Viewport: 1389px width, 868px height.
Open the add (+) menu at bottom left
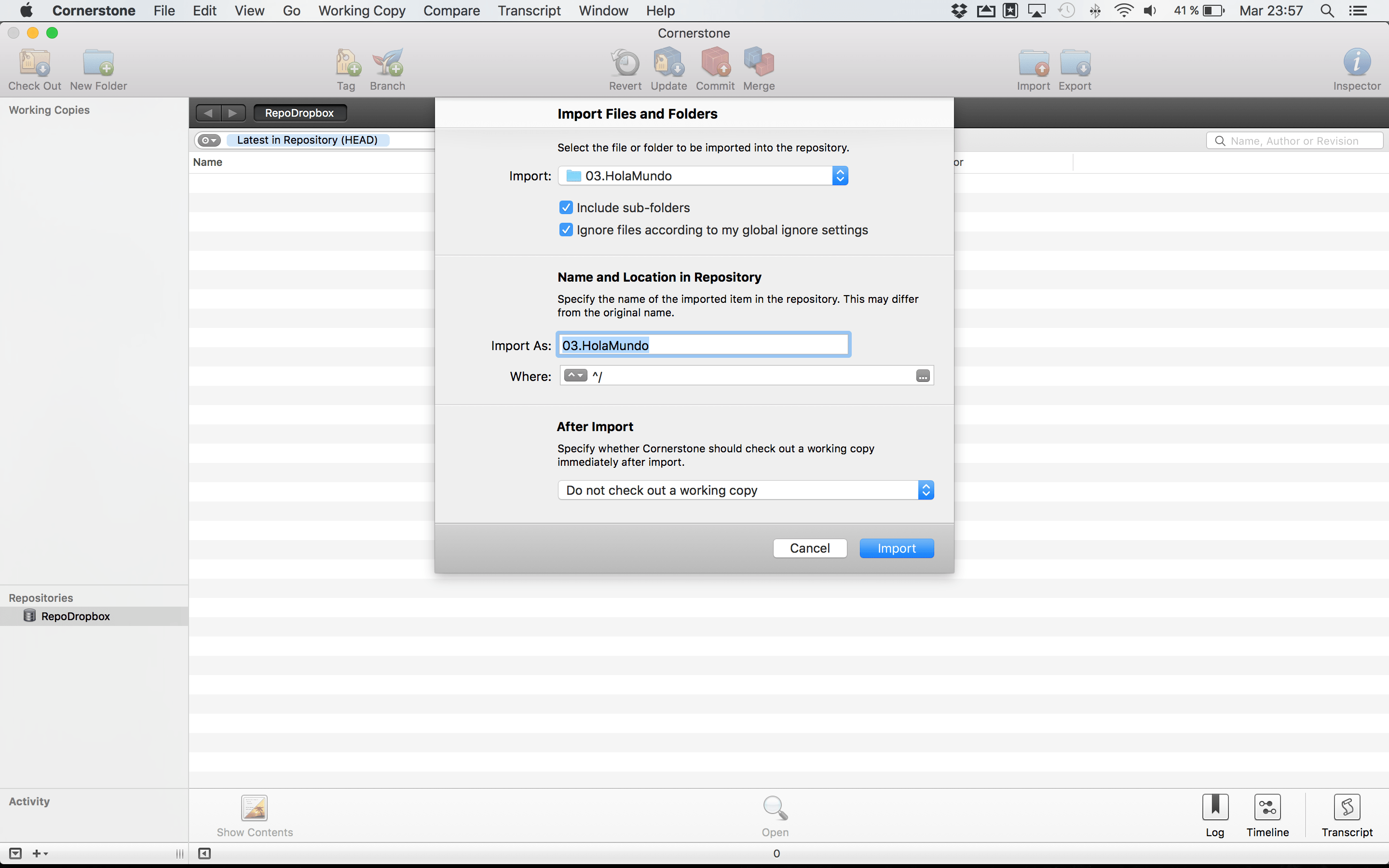pyautogui.click(x=40, y=854)
